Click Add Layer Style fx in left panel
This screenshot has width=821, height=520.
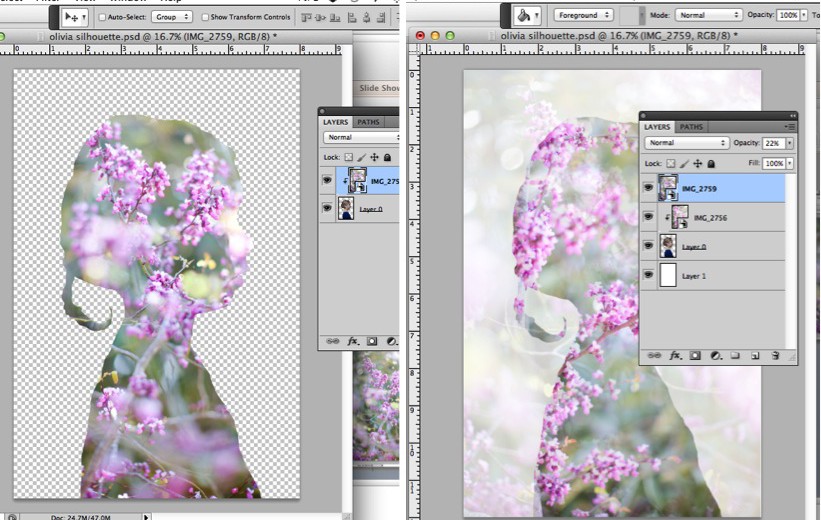(x=353, y=341)
